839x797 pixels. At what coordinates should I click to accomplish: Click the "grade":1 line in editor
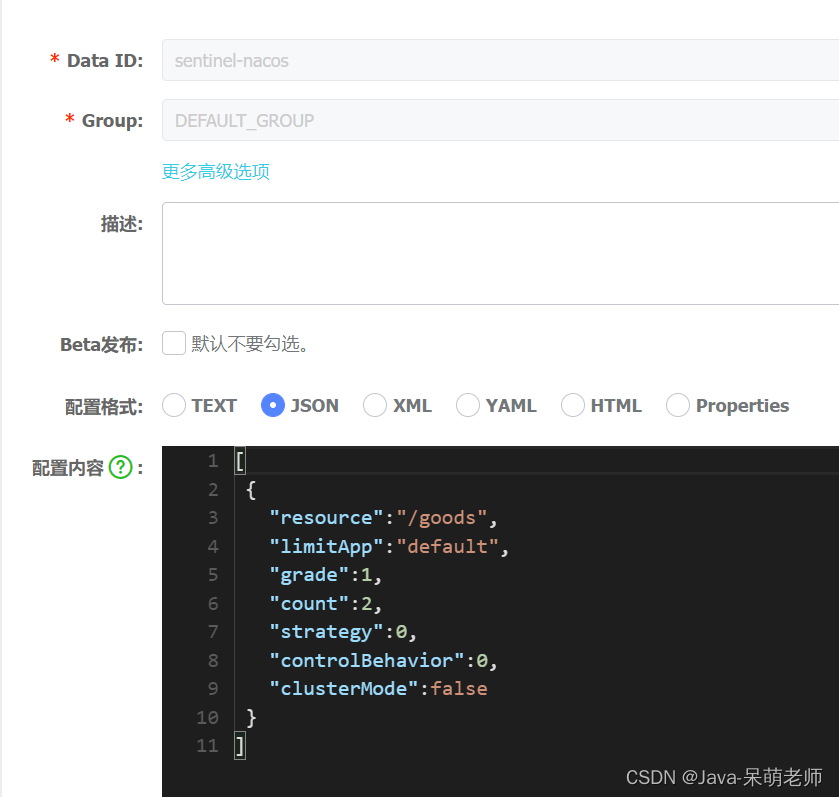pos(325,575)
